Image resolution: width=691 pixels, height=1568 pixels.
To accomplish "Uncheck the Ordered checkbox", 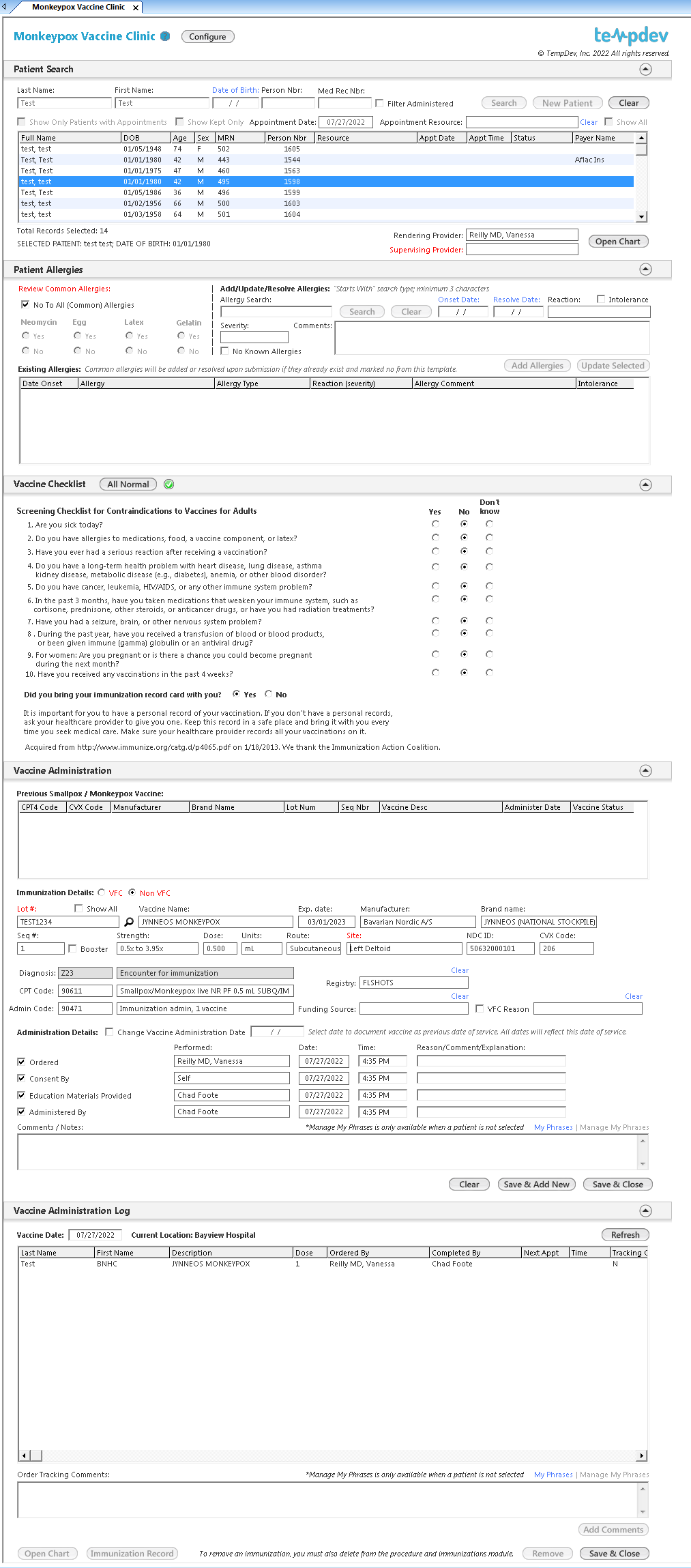I will point(21,1062).
